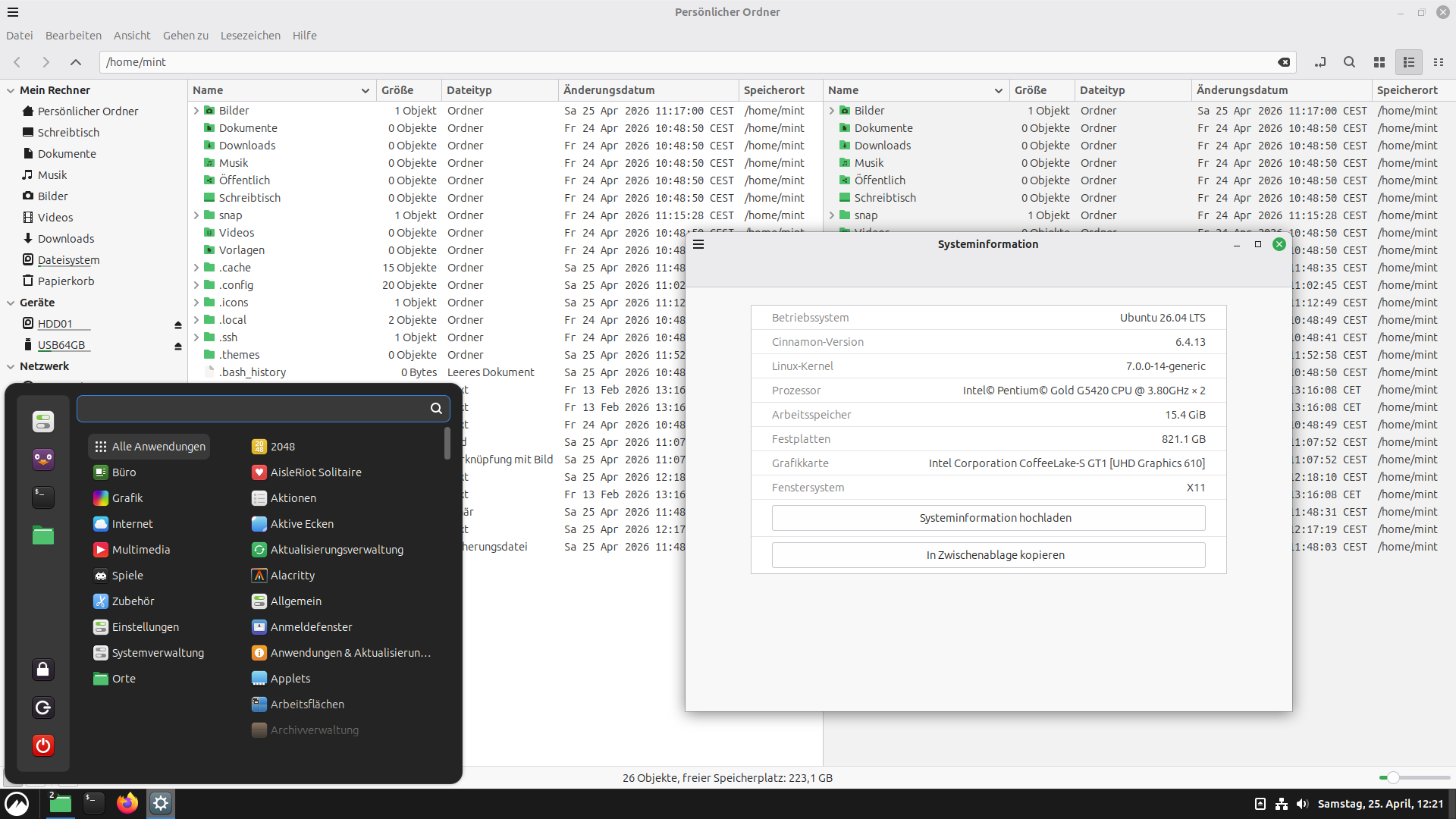Expand the .cache folder row
1456x819 pixels.
196,268
